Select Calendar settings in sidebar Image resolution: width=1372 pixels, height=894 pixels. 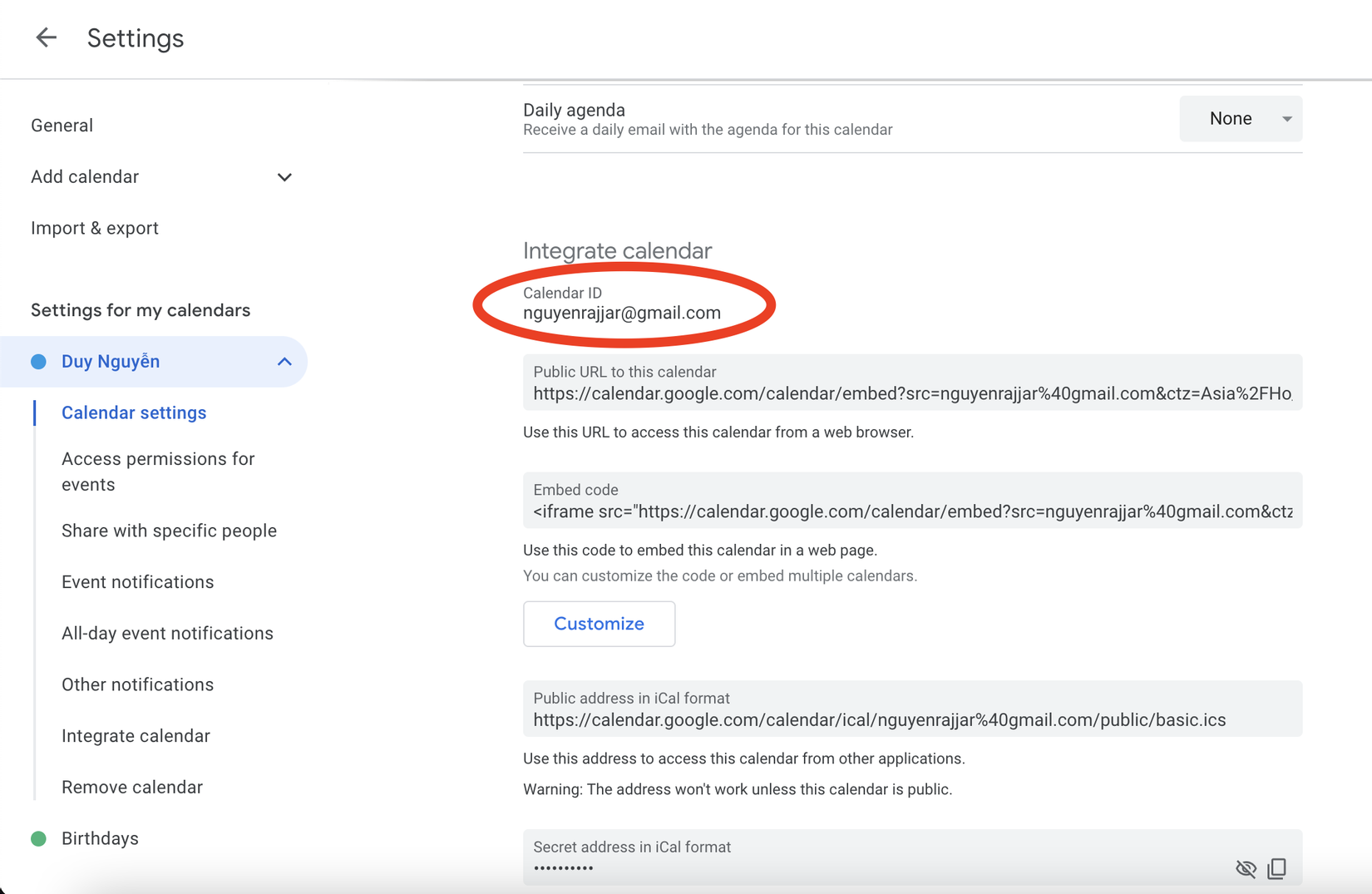(x=134, y=412)
